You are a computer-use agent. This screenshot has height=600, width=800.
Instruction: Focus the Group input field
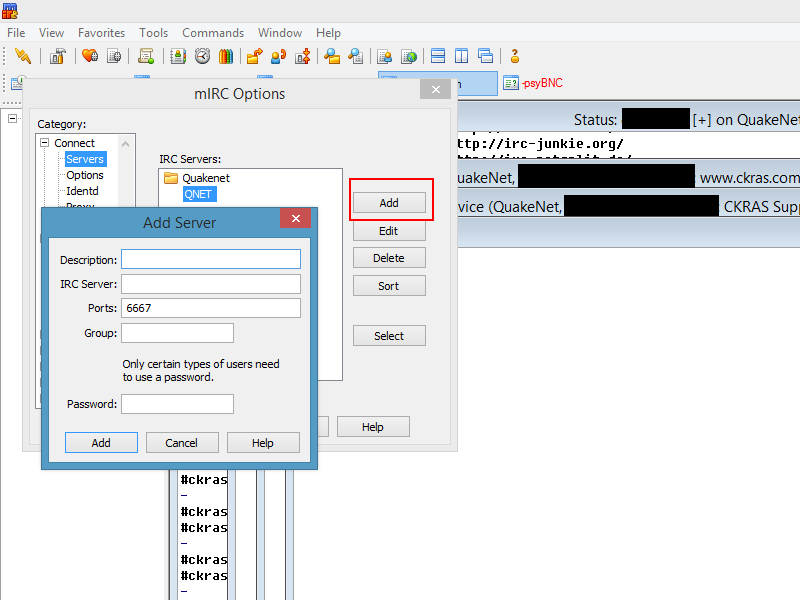coord(178,333)
